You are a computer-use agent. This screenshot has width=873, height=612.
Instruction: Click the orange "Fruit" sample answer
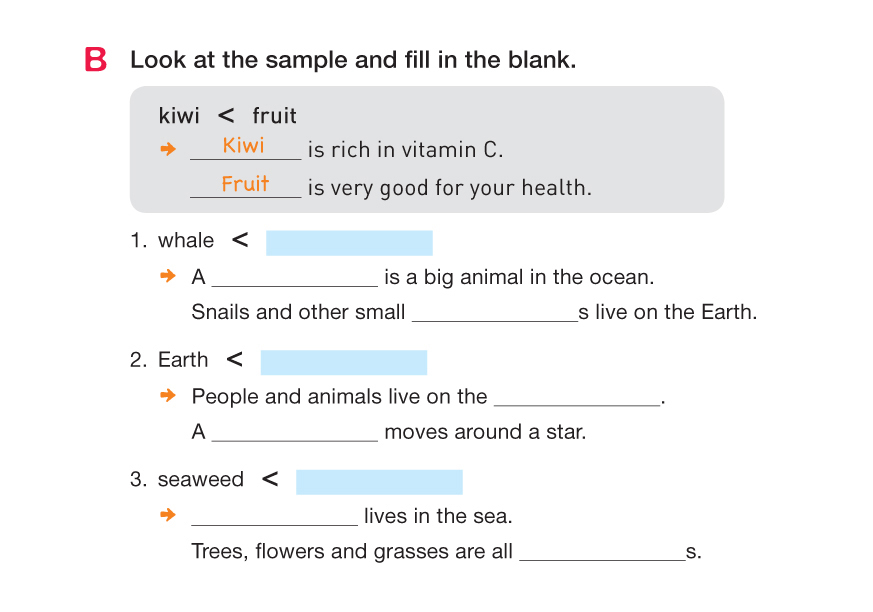tap(245, 184)
